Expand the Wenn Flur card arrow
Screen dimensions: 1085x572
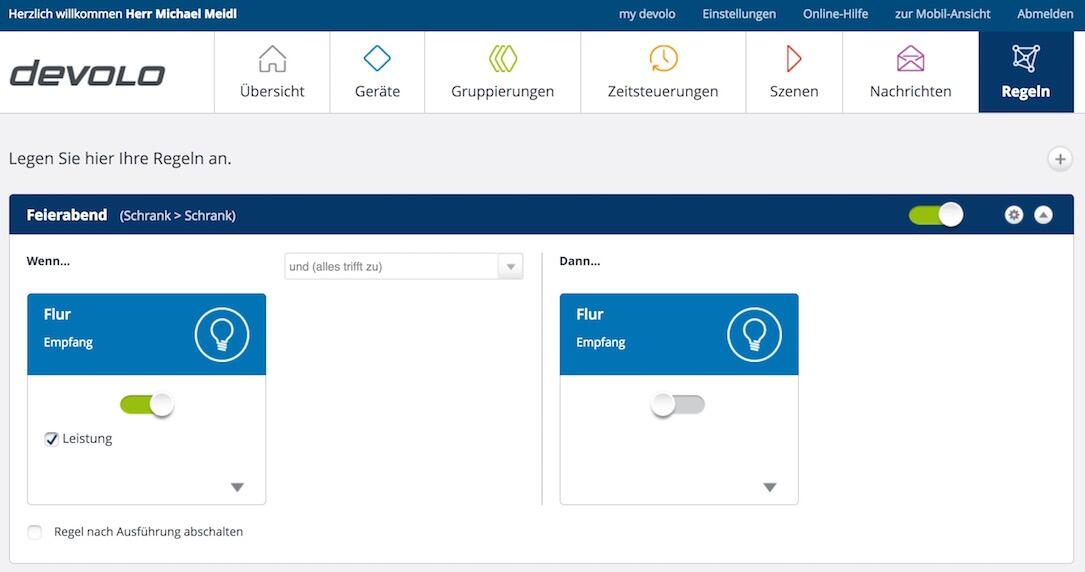coord(237,487)
